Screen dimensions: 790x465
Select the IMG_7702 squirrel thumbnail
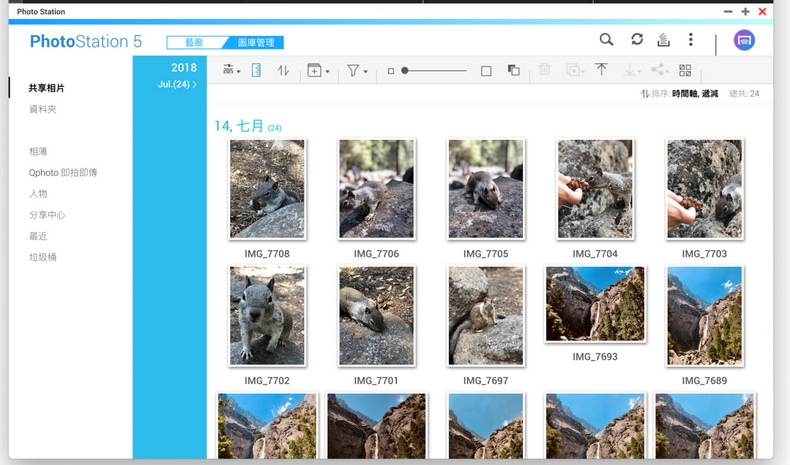pyautogui.click(x=267, y=316)
